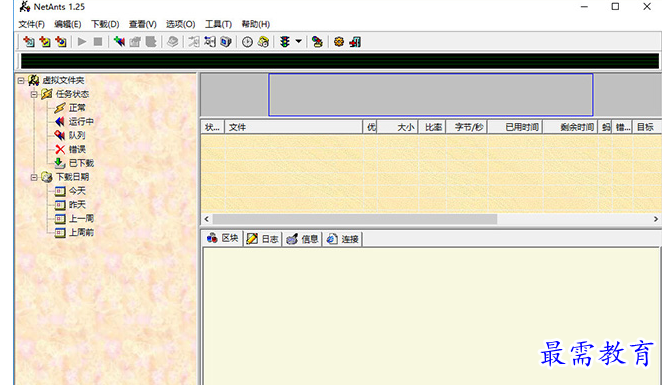Screen dimensions: 662x385
Task: Select 虚拟文件夹 in the tree
Action: 63,80
